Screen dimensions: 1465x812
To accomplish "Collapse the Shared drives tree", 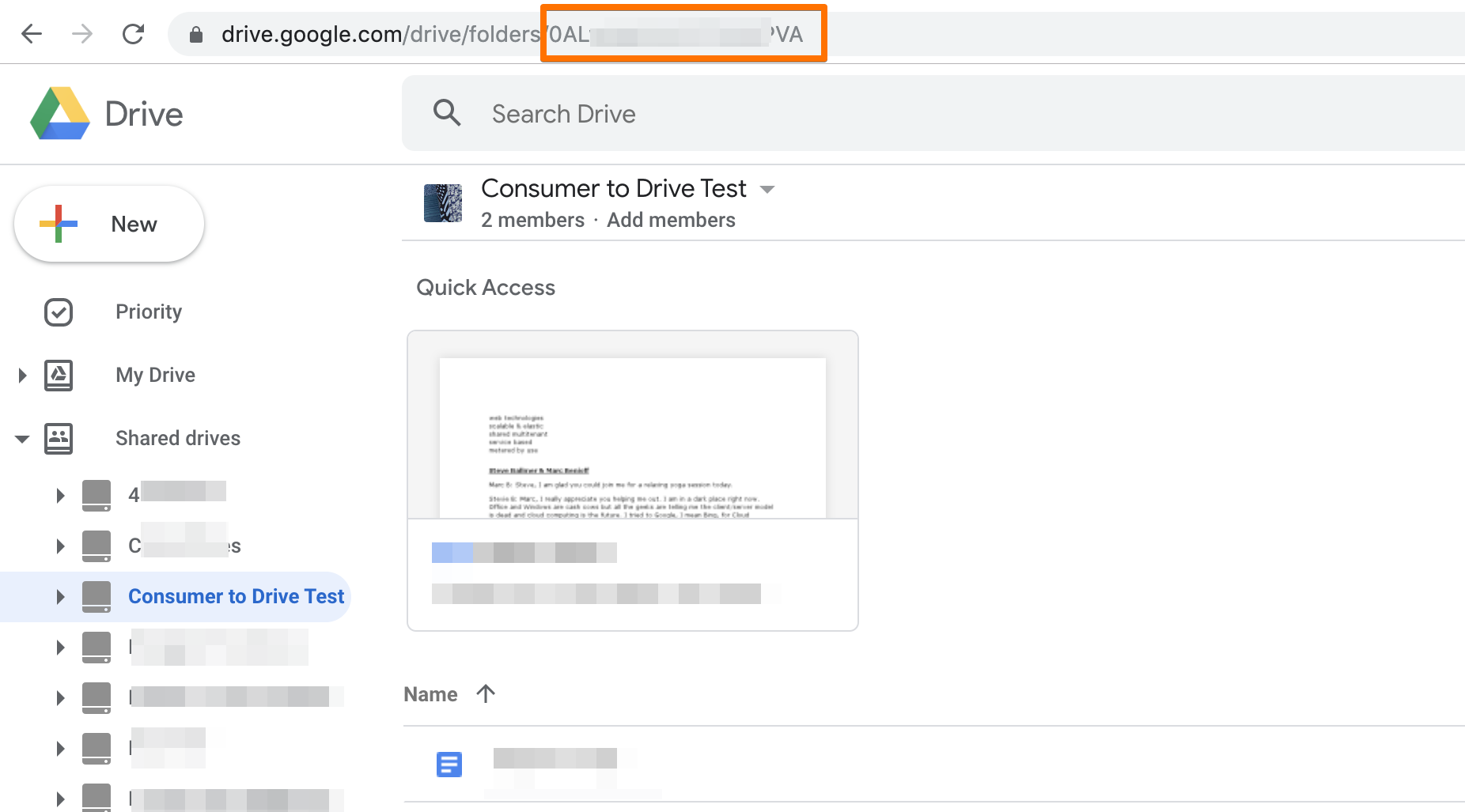I will tap(22, 439).
